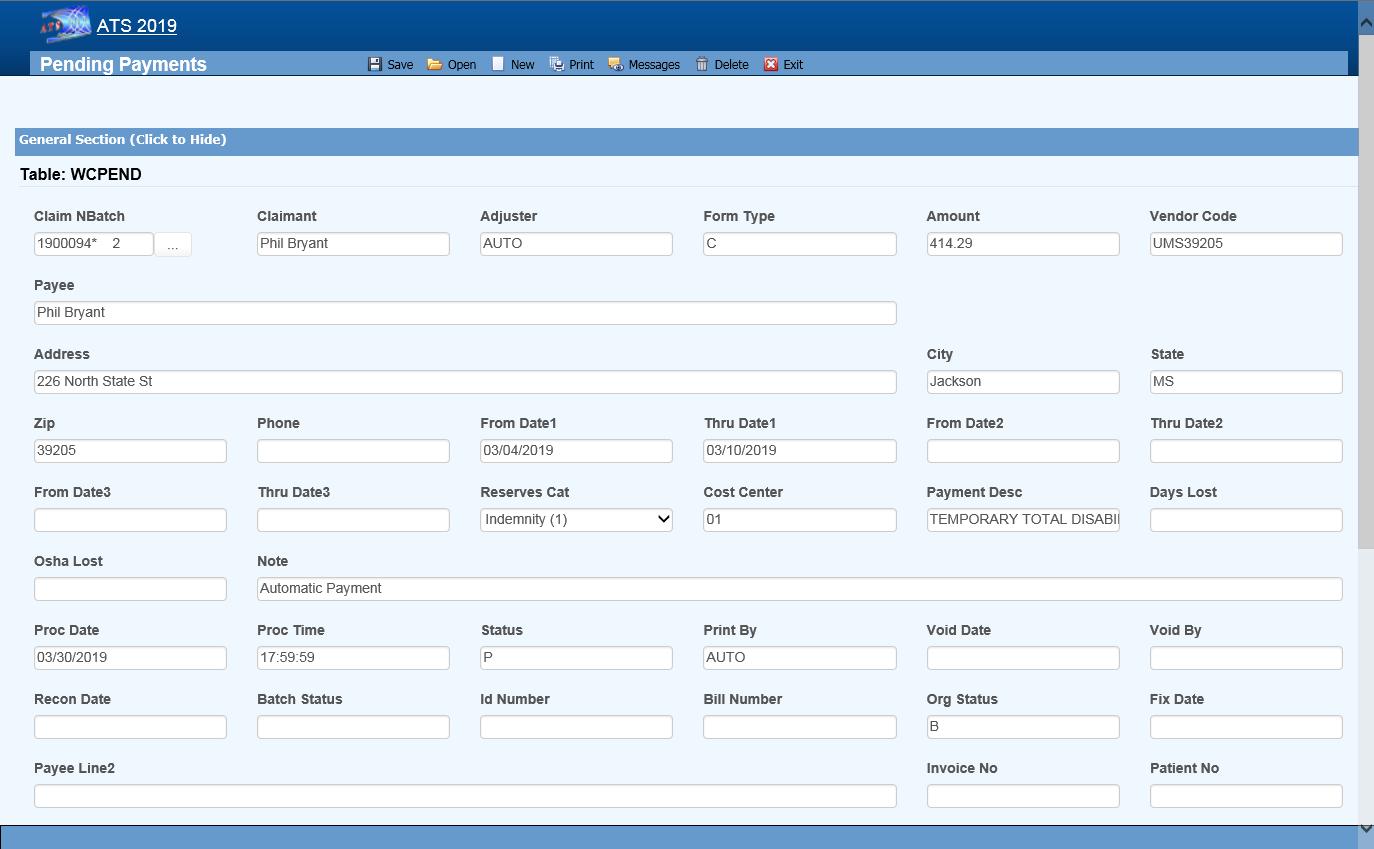The image size is (1374, 849).
Task: Click the Claim NBatch lookup ellipsis button
Action: [173, 245]
